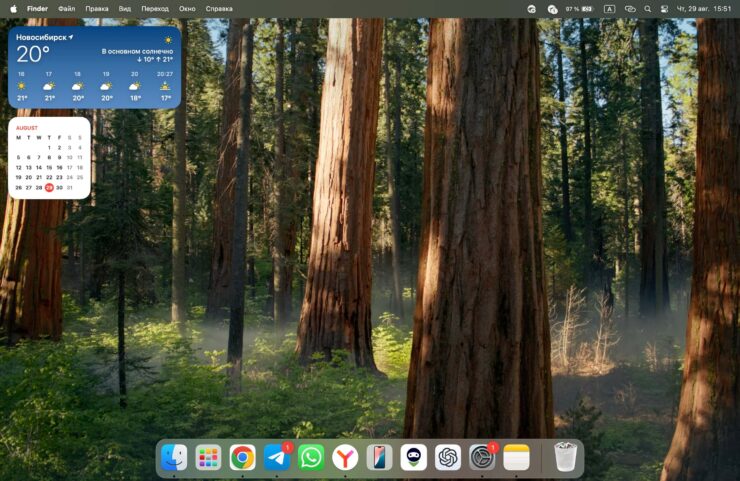Open the Finder menu in menu bar
Viewport: 740px width, 481px height.
click(37, 8)
